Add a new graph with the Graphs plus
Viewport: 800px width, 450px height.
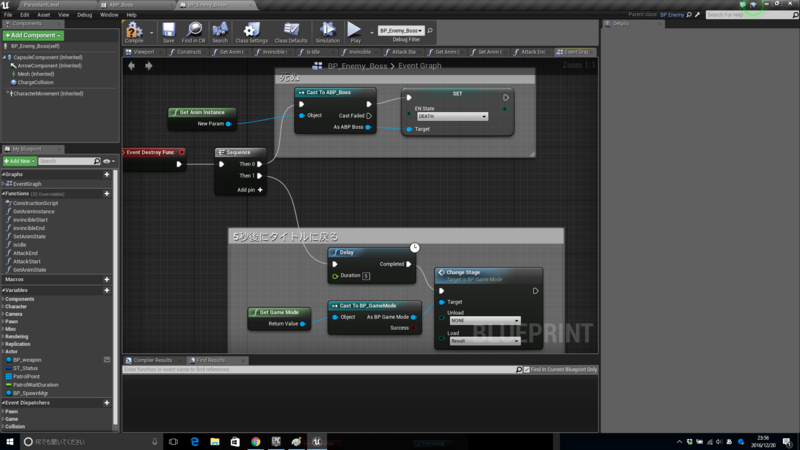107,174
